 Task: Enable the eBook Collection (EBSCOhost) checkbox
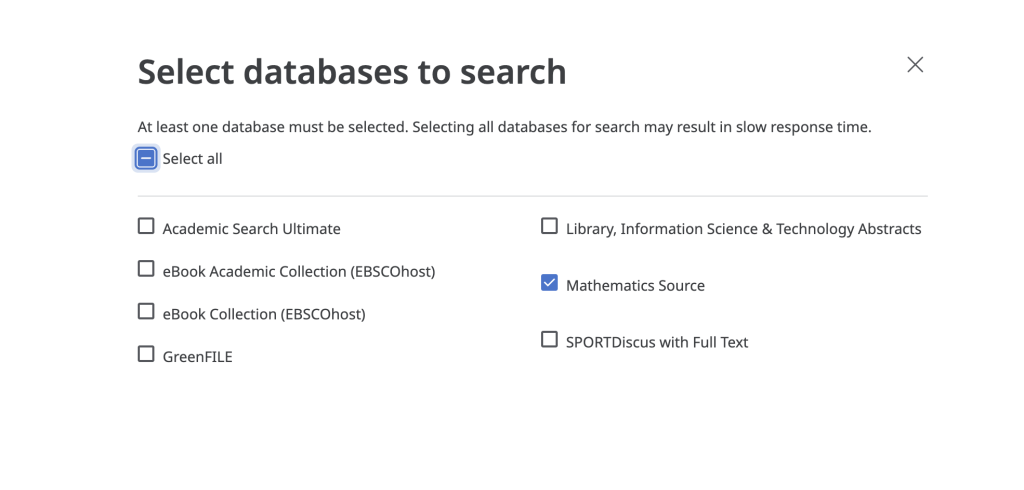tap(146, 312)
